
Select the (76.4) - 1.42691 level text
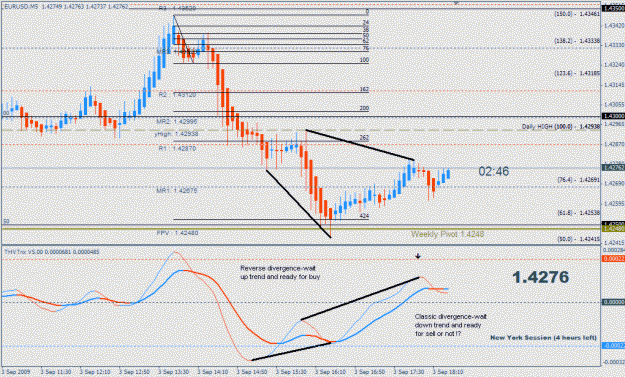578,180
